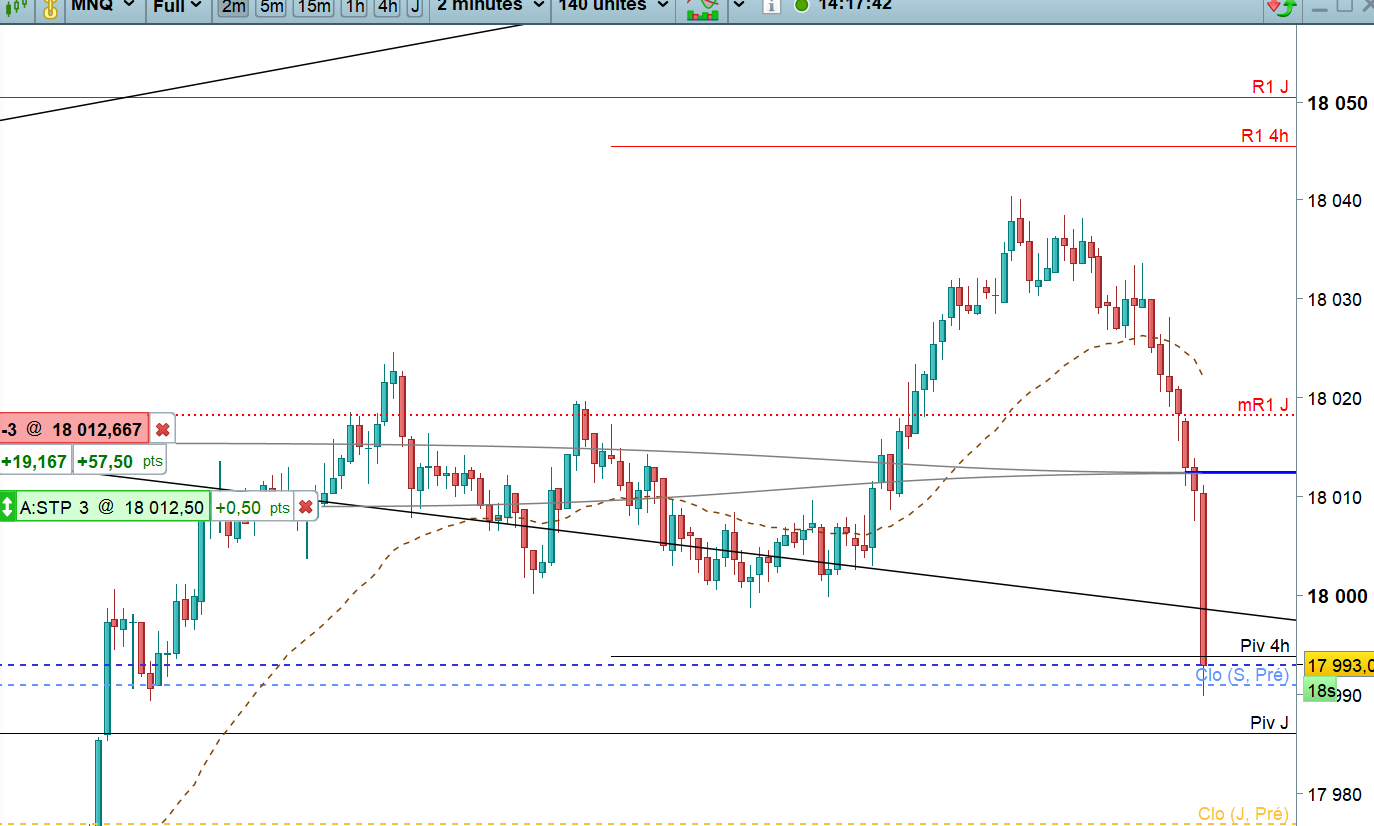Screen dimensions: 1374x826
Task: Open the 2 minutes period dropdown
Action: click(491, 6)
